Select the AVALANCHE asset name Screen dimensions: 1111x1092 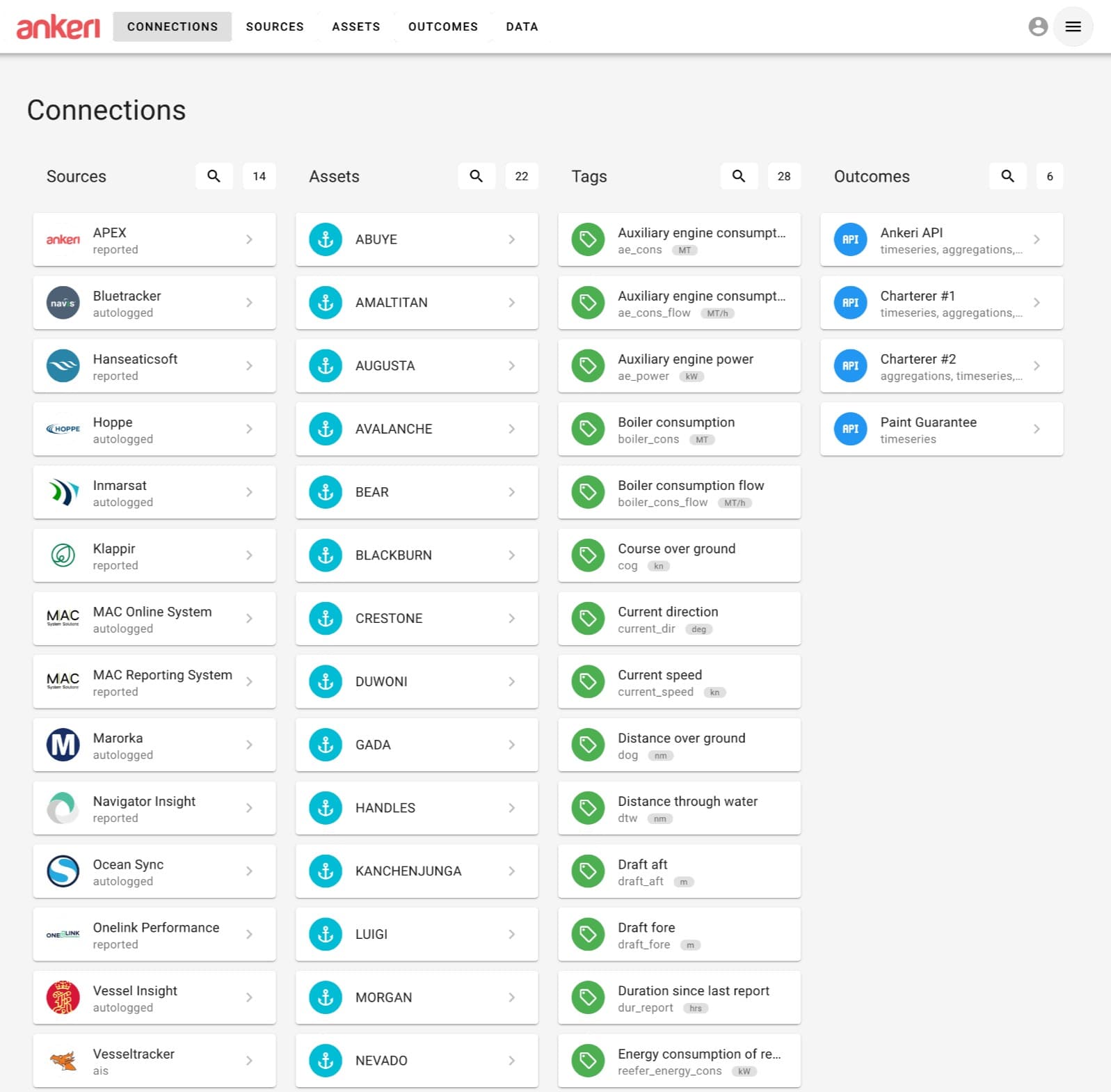394,429
